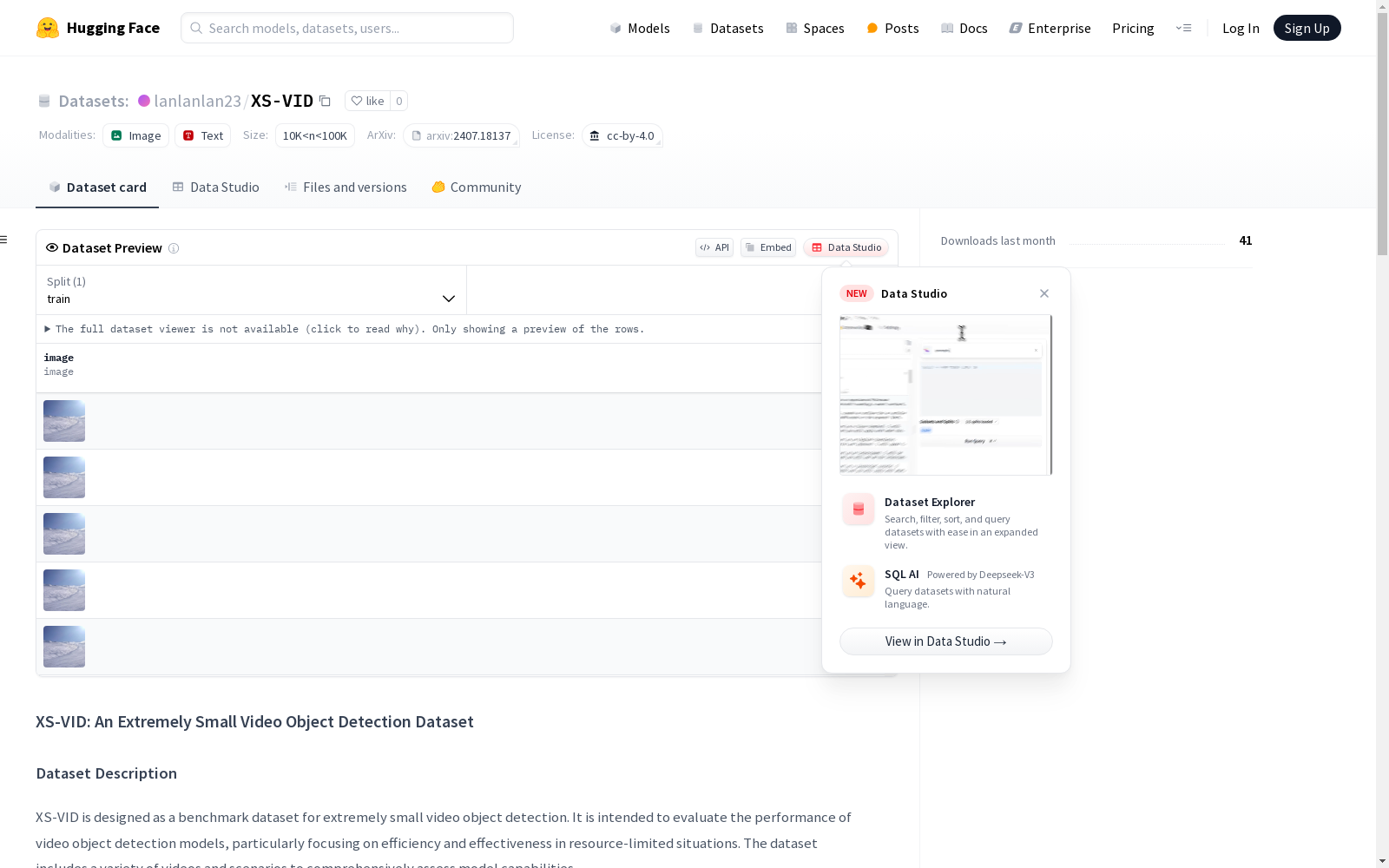Expand the dataset viewer unavailable notice
Image resolution: width=1389 pixels, height=868 pixels.
click(x=345, y=329)
